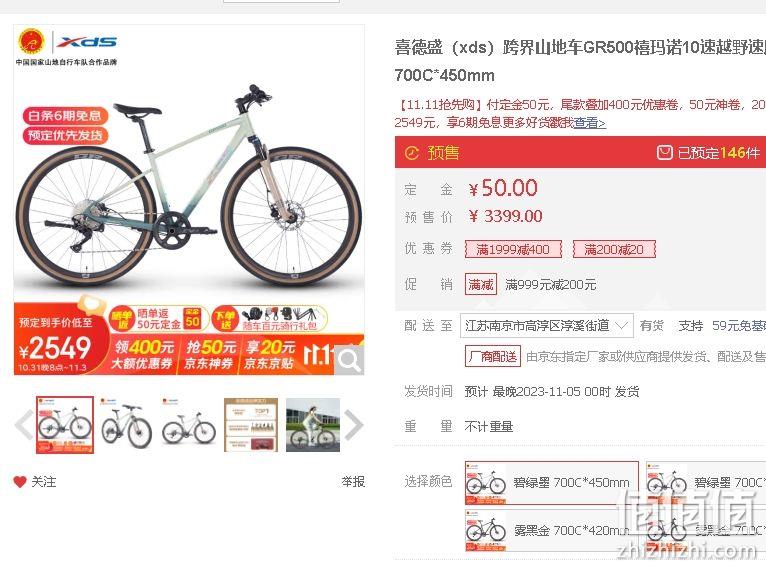Click the XDS brand logo
Image resolution: width=766 pixels, height=568 pixels.
click(86, 42)
